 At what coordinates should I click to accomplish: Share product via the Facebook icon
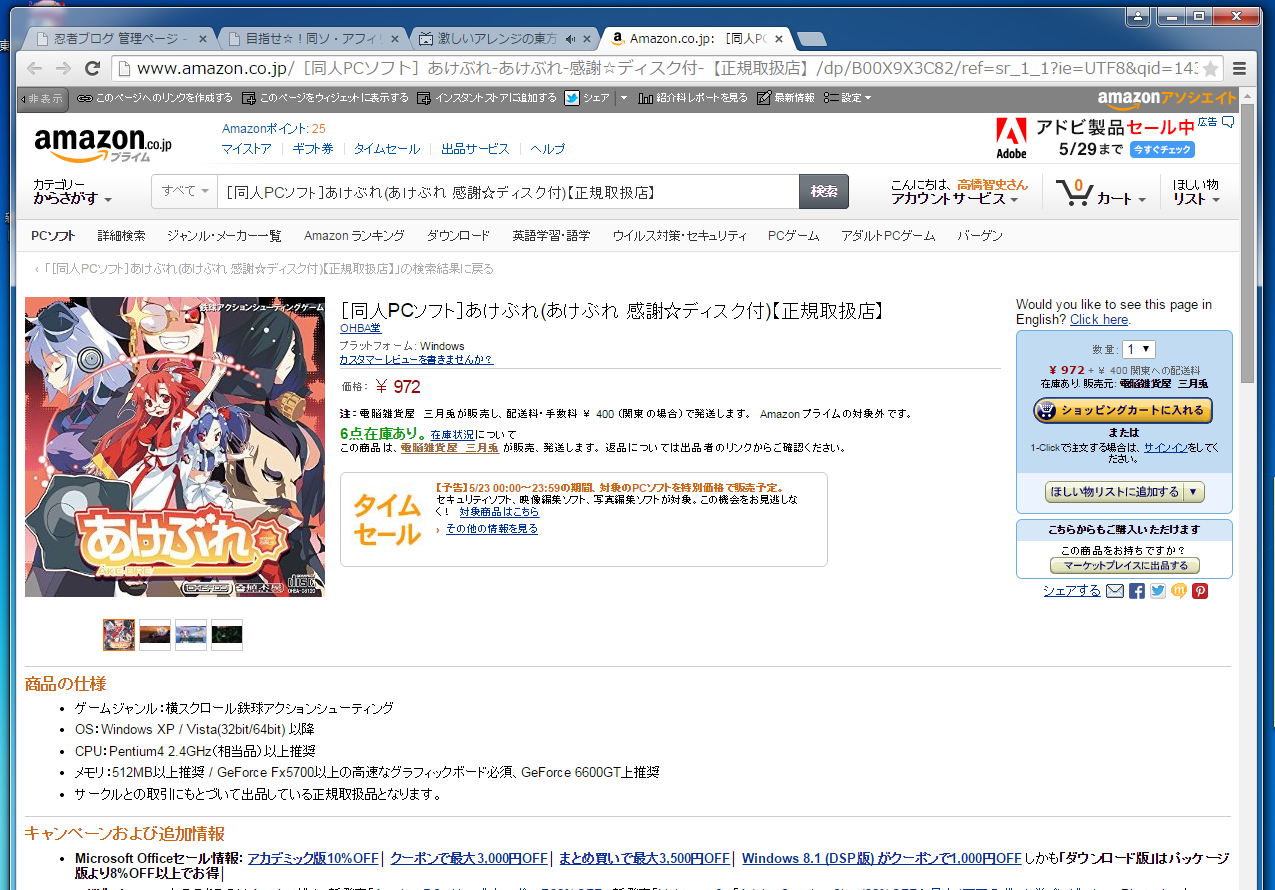(x=1136, y=591)
